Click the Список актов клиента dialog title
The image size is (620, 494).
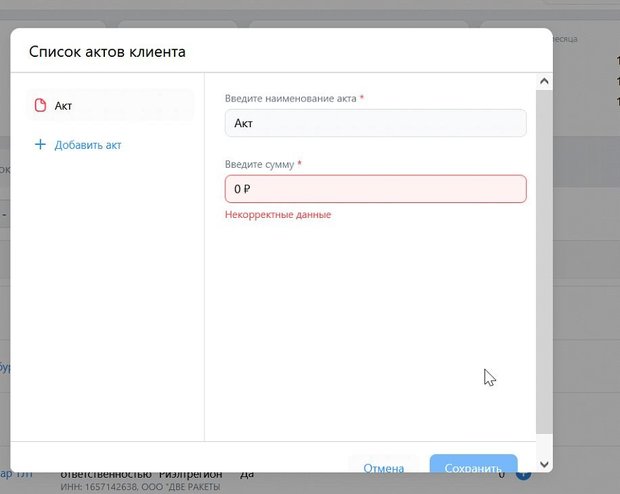click(x=107, y=51)
